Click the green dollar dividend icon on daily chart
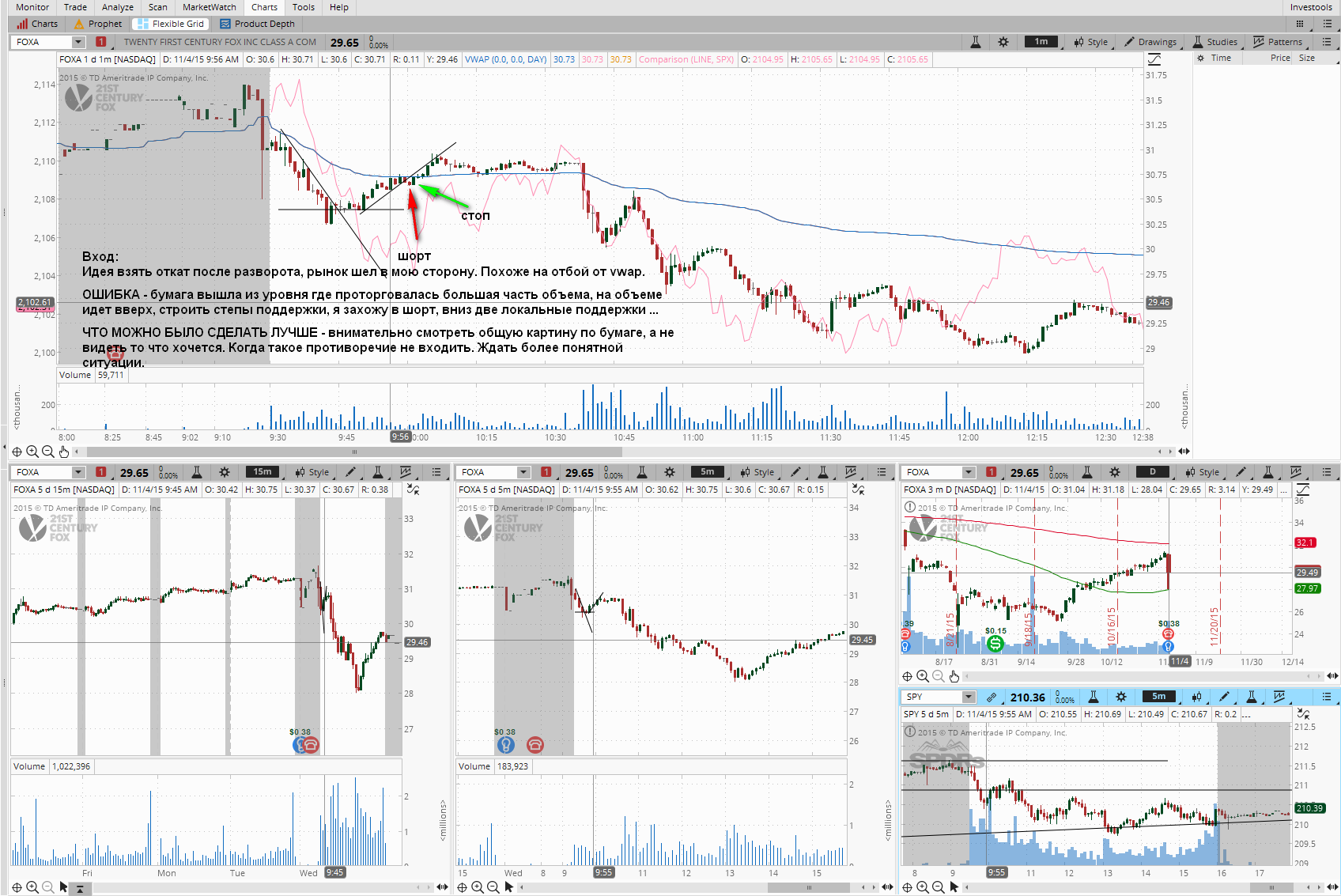The height and width of the screenshot is (896, 1341). pyautogui.click(x=995, y=644)
